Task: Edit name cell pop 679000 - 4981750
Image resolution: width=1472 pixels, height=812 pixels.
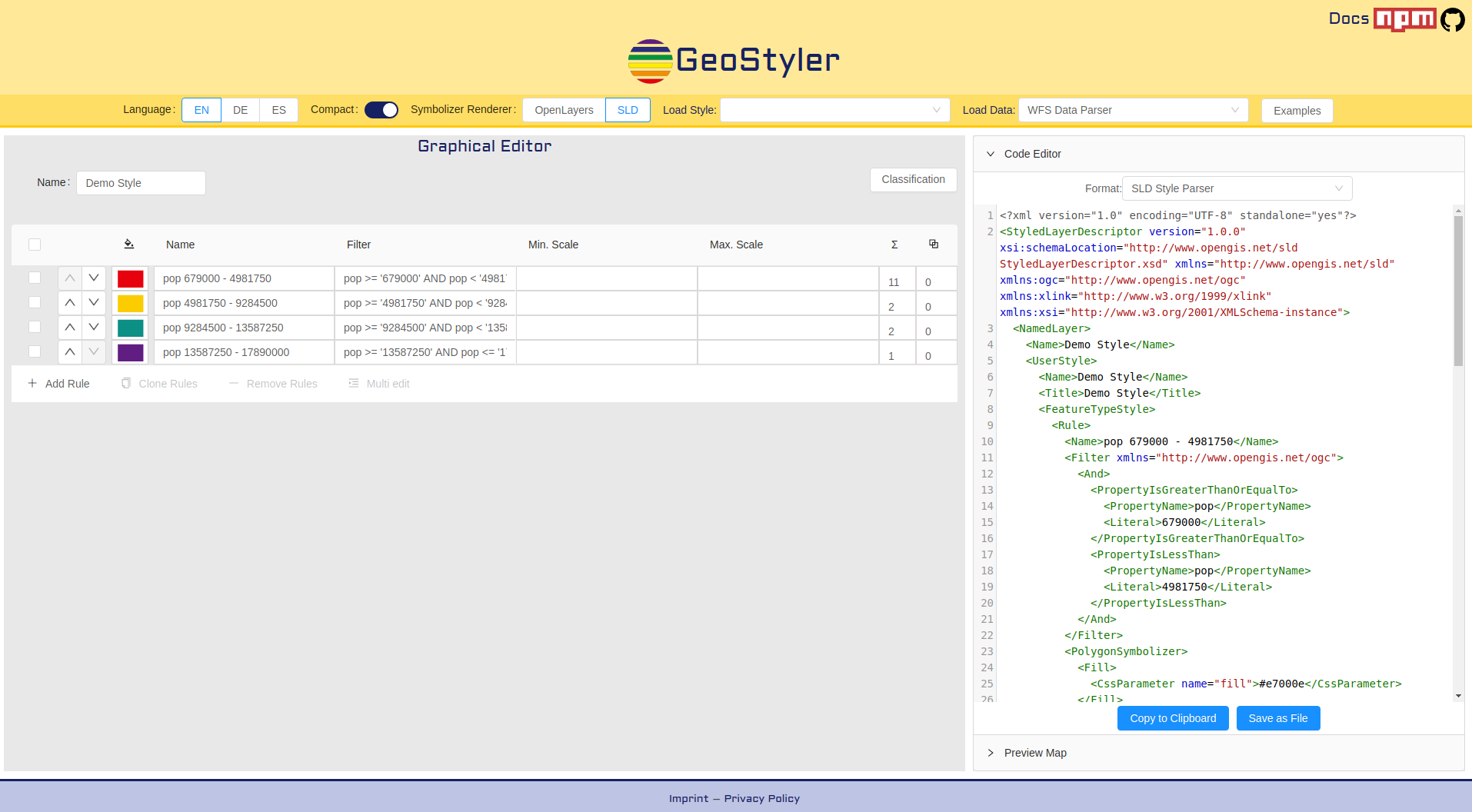Action: (x=245, y=278)
